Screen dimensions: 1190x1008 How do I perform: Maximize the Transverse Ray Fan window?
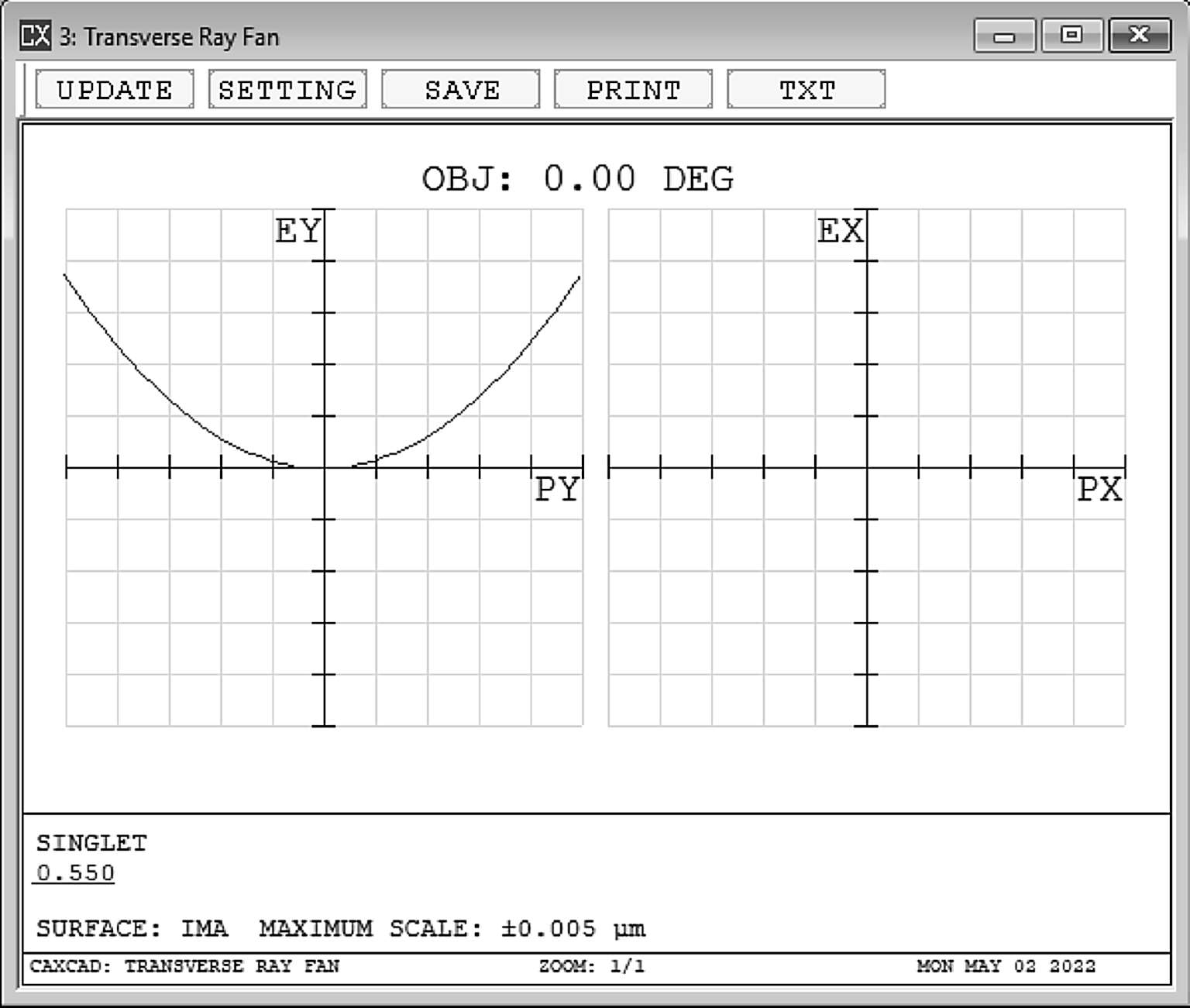tap(1071, 36)
